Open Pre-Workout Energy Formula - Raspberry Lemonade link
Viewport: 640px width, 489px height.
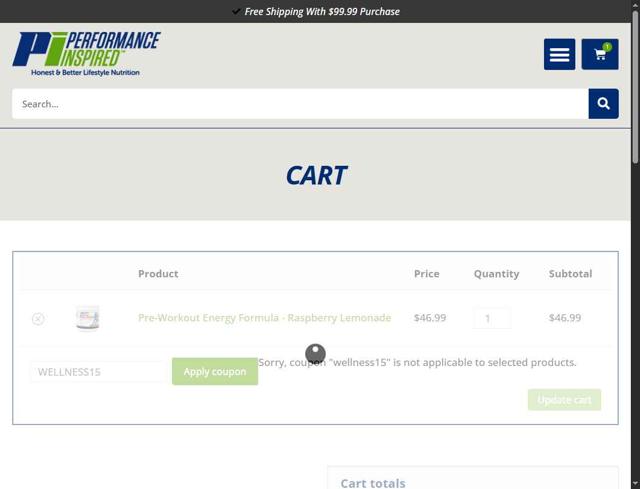[x=264, y=318]
